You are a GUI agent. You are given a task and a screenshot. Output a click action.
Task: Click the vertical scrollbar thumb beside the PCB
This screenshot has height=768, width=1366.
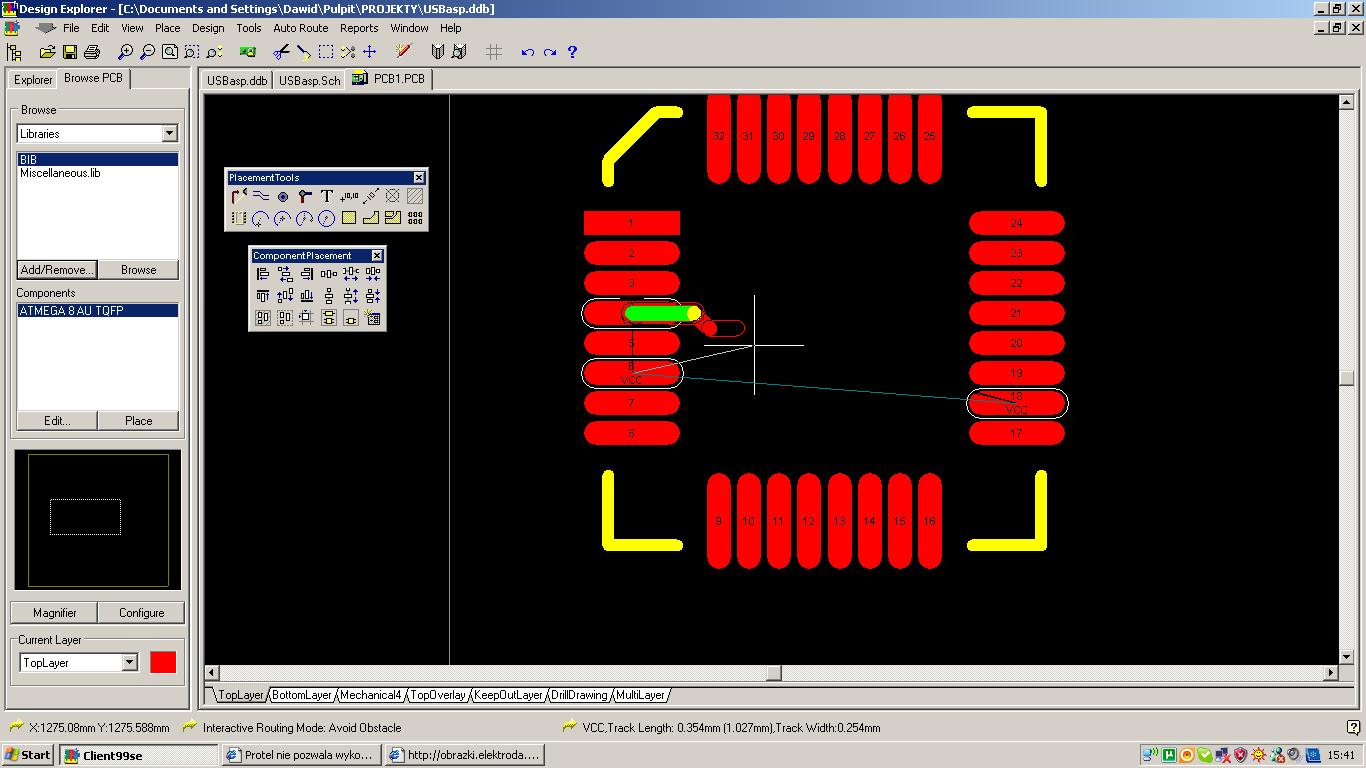pyautogui.click(x=1347, y=377)
